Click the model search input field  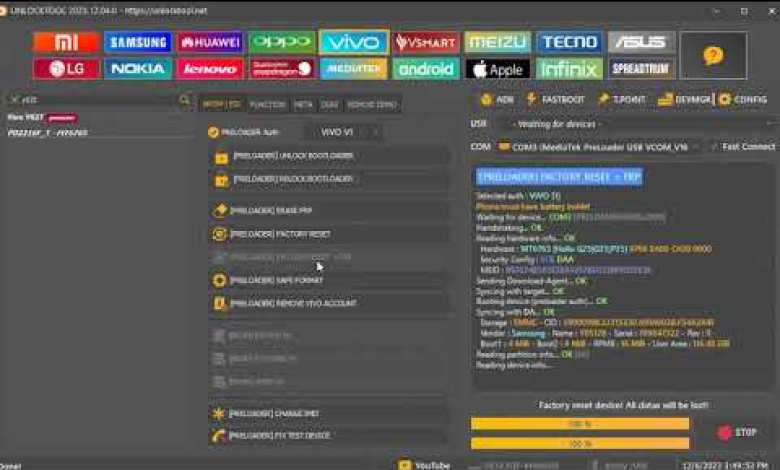[95, 100]
